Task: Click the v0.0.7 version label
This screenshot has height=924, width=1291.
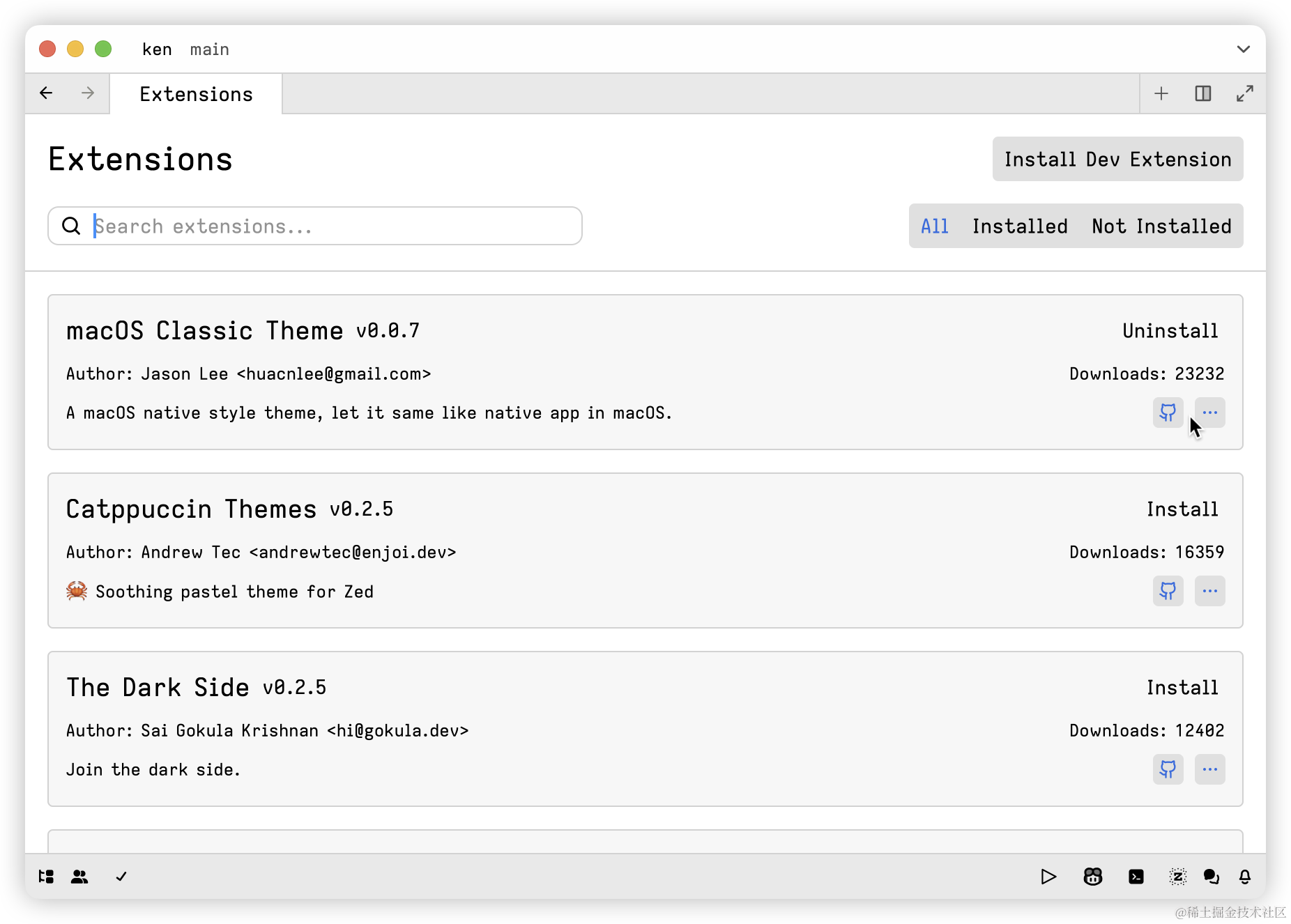Action: click(x=388, y=331)
